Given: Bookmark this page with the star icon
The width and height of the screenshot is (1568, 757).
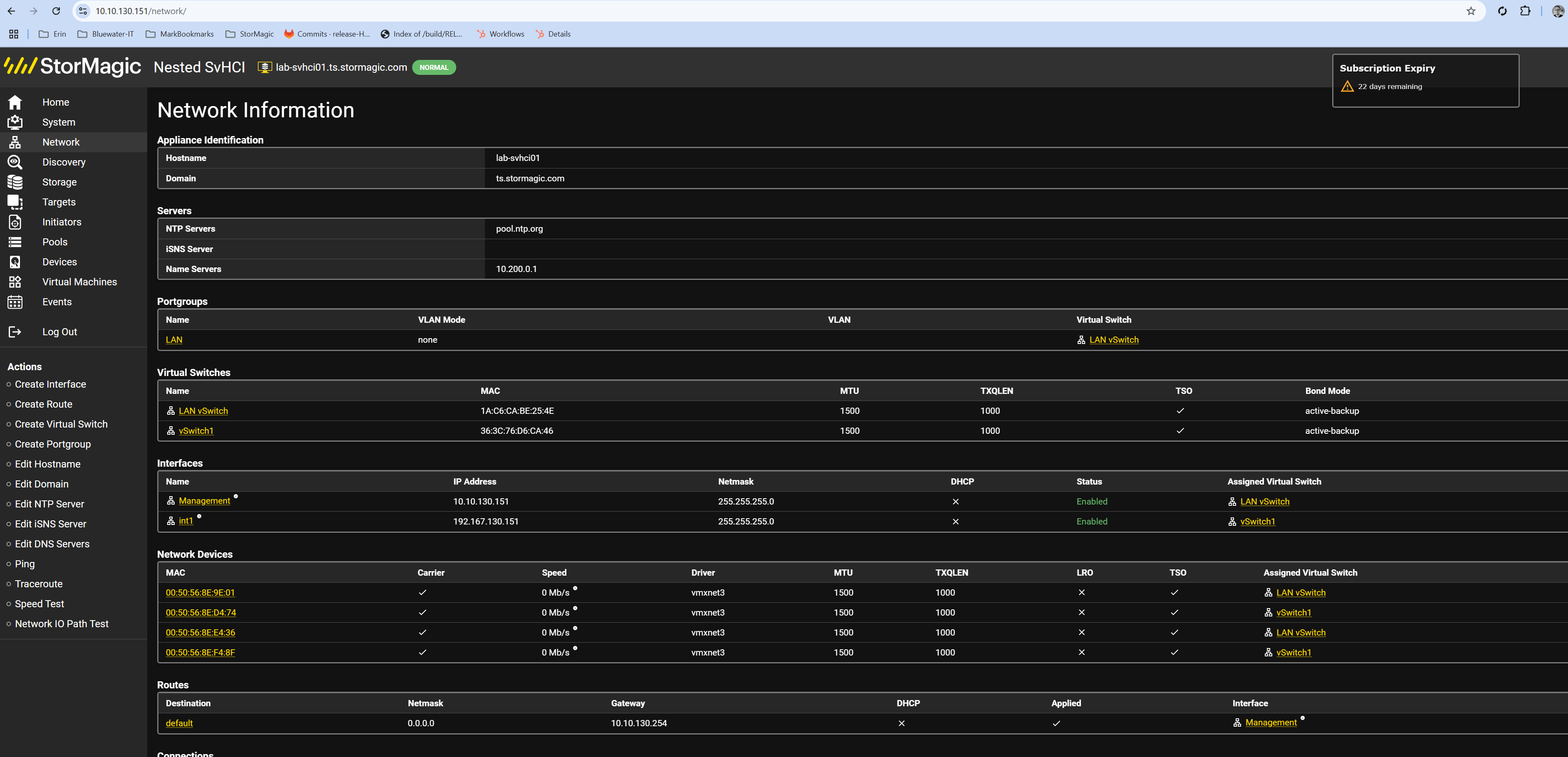Looking at the screenshot, I should pyautogui.click(x=1471, y=11).
